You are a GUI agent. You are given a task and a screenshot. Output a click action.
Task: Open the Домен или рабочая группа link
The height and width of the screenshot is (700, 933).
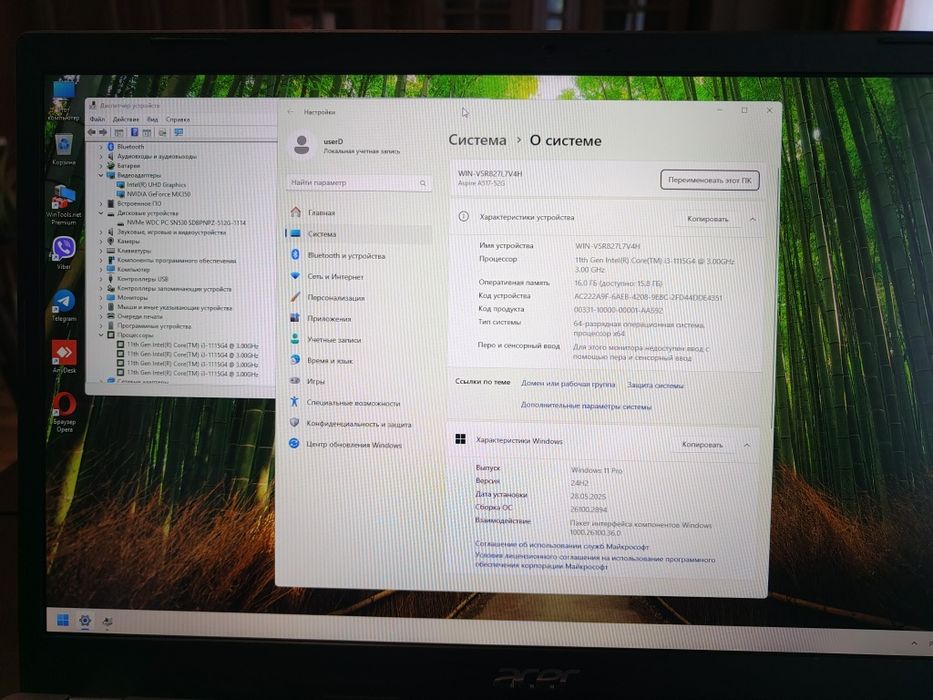568,384
